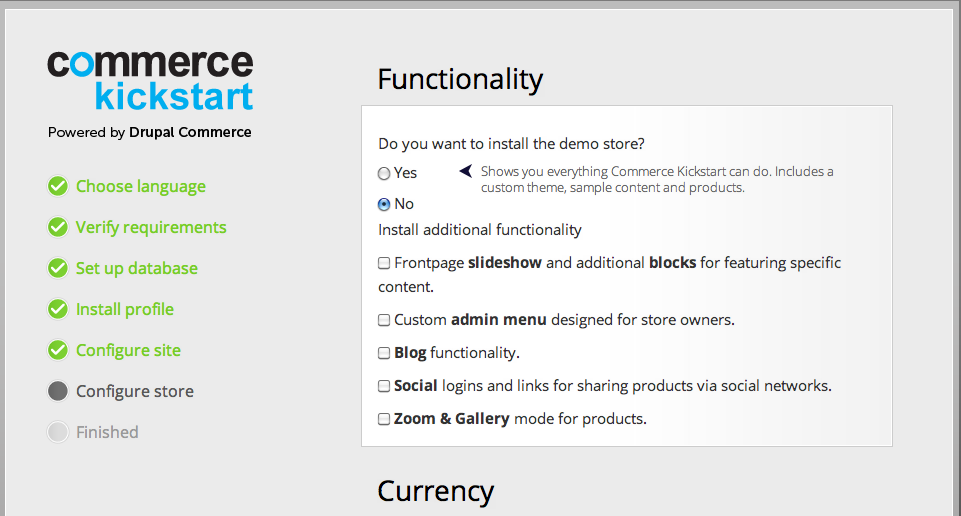Click the Set up database step label
Screen dimensions: 961x516
click(137, 268)
